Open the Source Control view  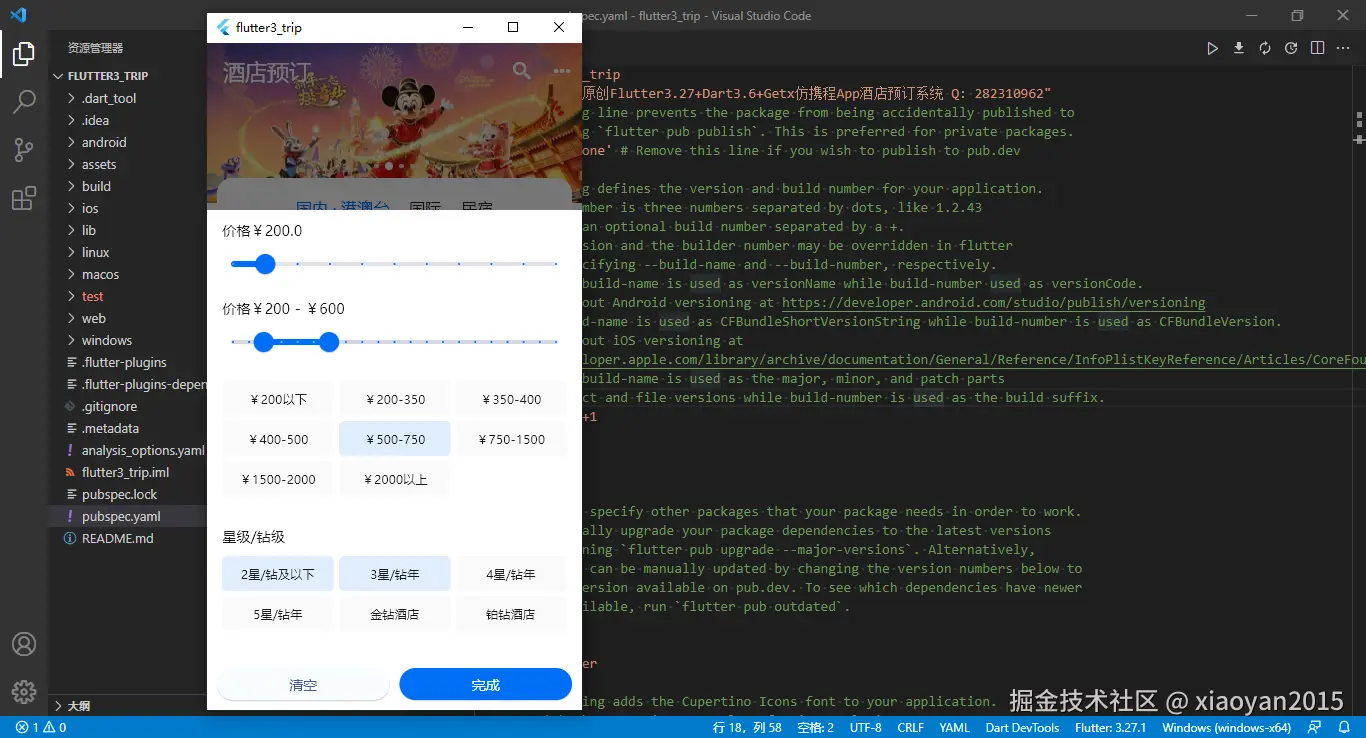[x=24, y=150]
